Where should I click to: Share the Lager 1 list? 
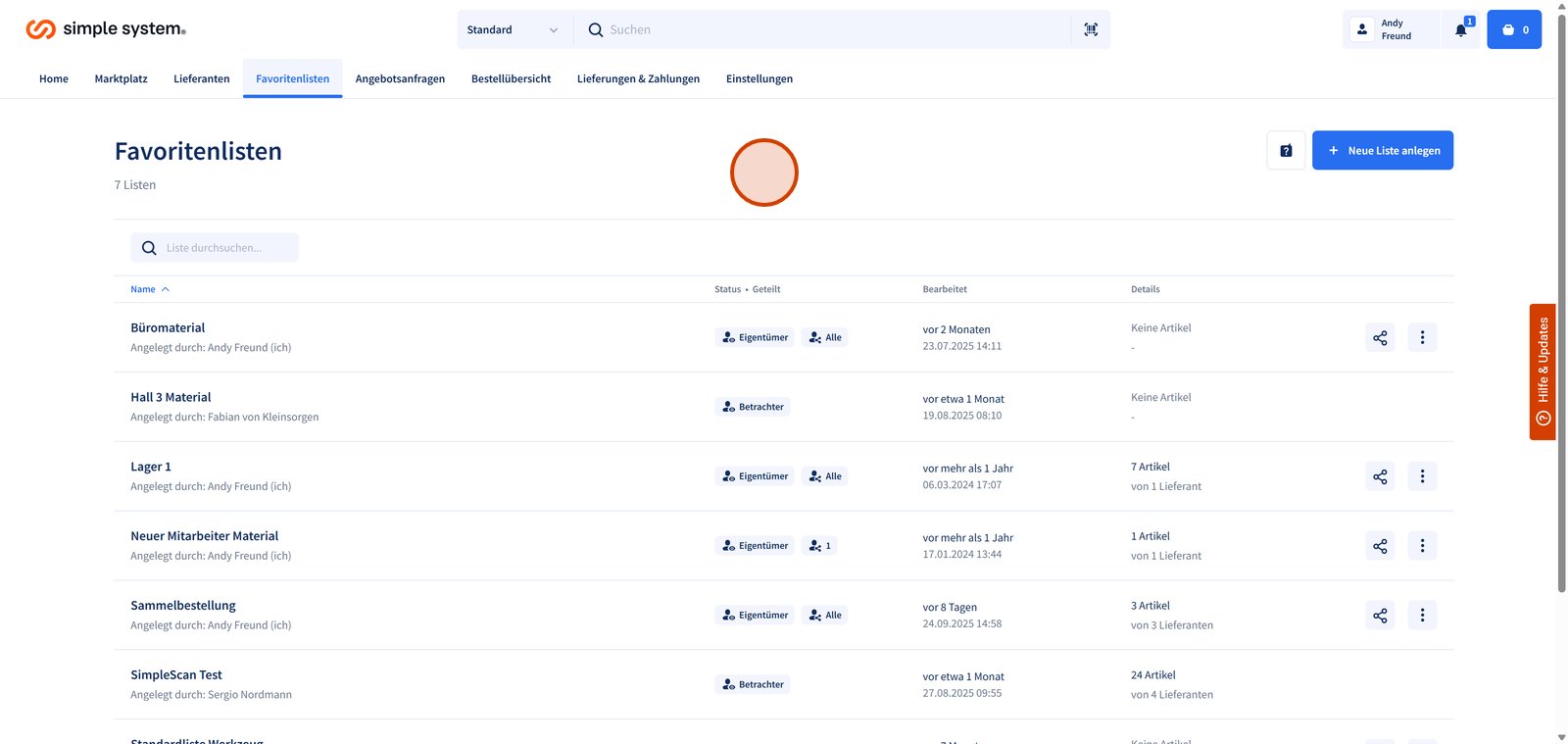click(1380, 476)
